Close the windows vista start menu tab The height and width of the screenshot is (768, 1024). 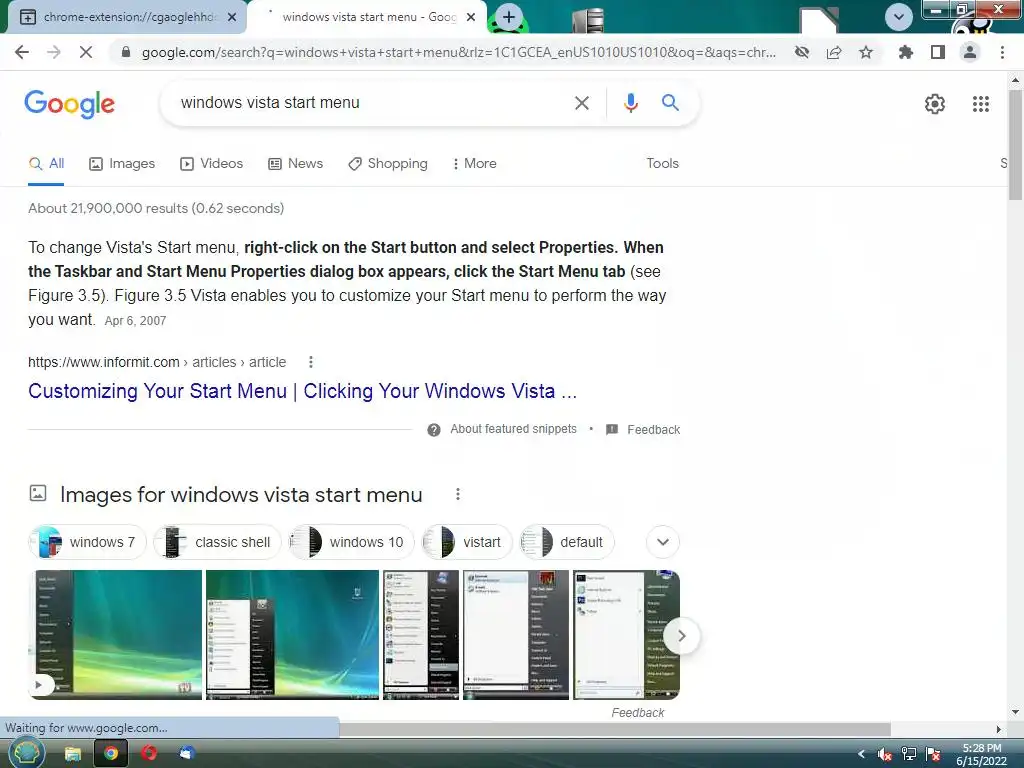click(471, 17)
